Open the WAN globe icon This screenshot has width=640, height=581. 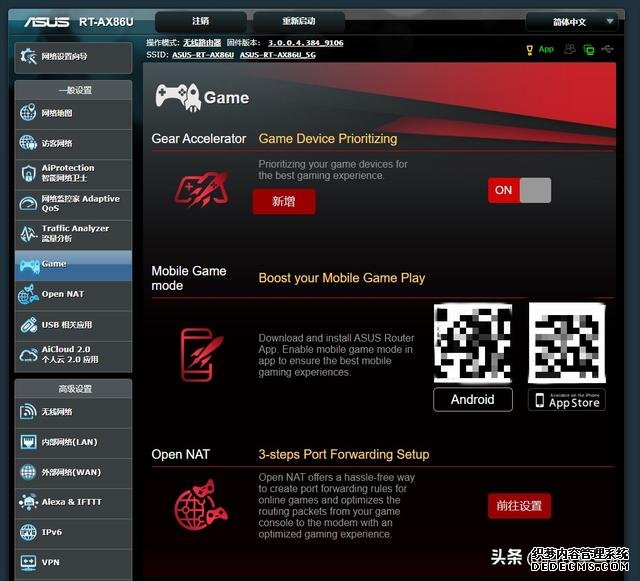click(28, 472)
